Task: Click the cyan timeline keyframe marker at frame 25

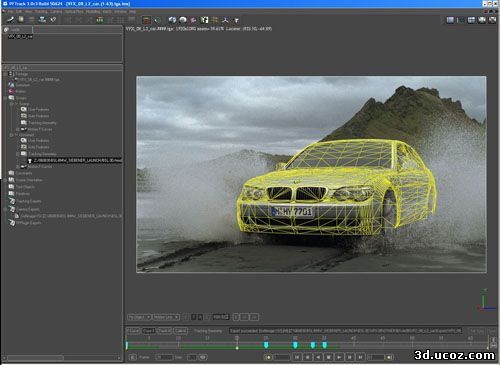Action: point(266,345)
